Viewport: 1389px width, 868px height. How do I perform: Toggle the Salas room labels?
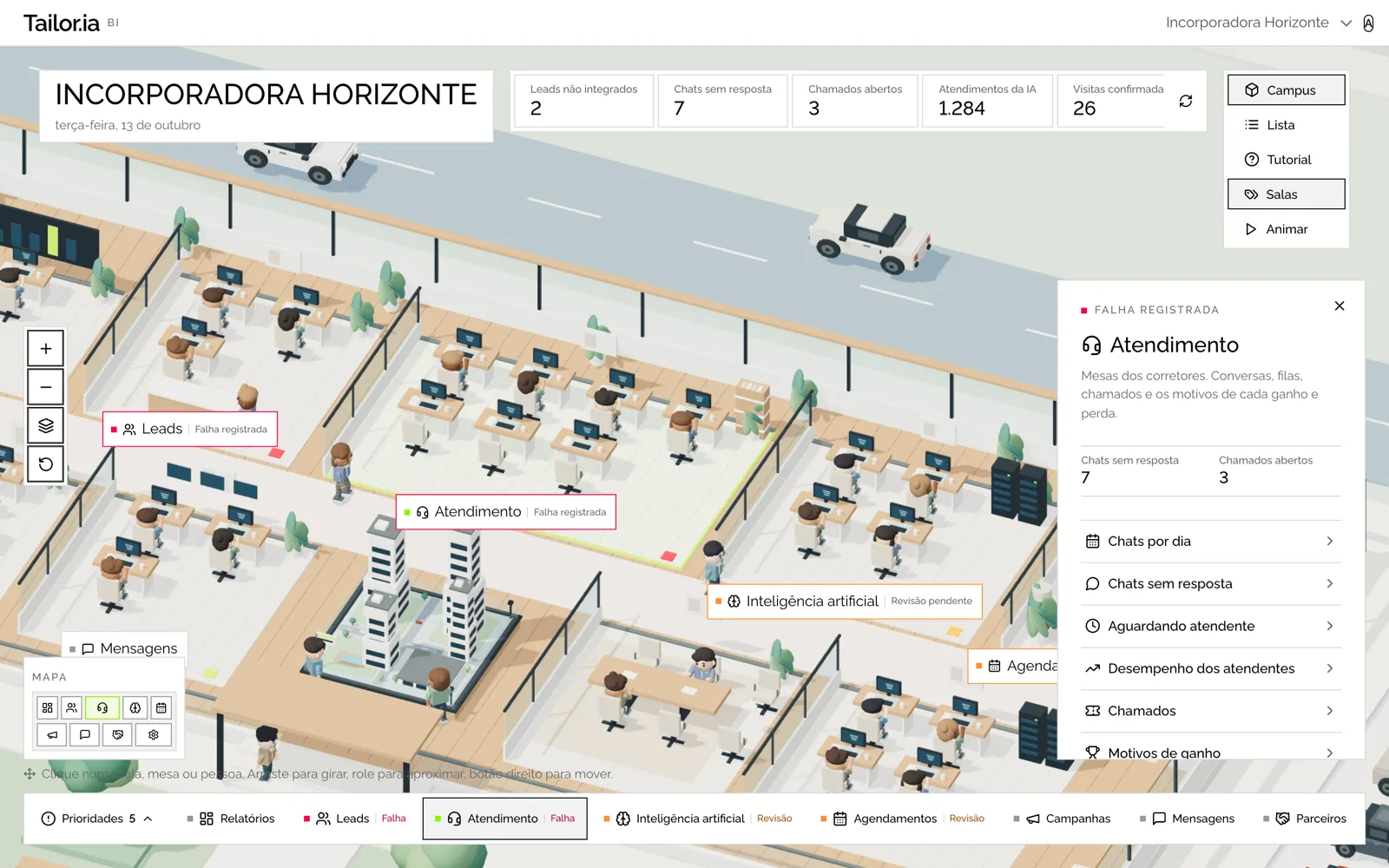coord(1287,194)
